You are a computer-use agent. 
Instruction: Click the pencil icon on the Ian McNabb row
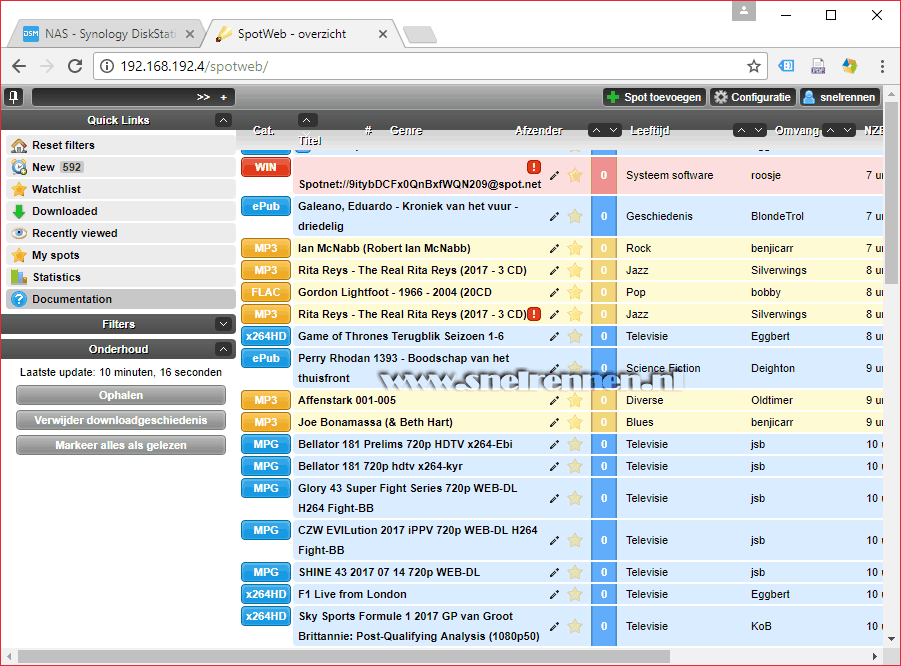click(554, 249)
